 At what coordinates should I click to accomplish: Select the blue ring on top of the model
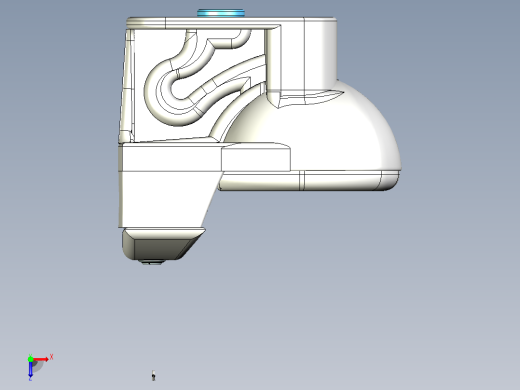(x=221, y=13)
